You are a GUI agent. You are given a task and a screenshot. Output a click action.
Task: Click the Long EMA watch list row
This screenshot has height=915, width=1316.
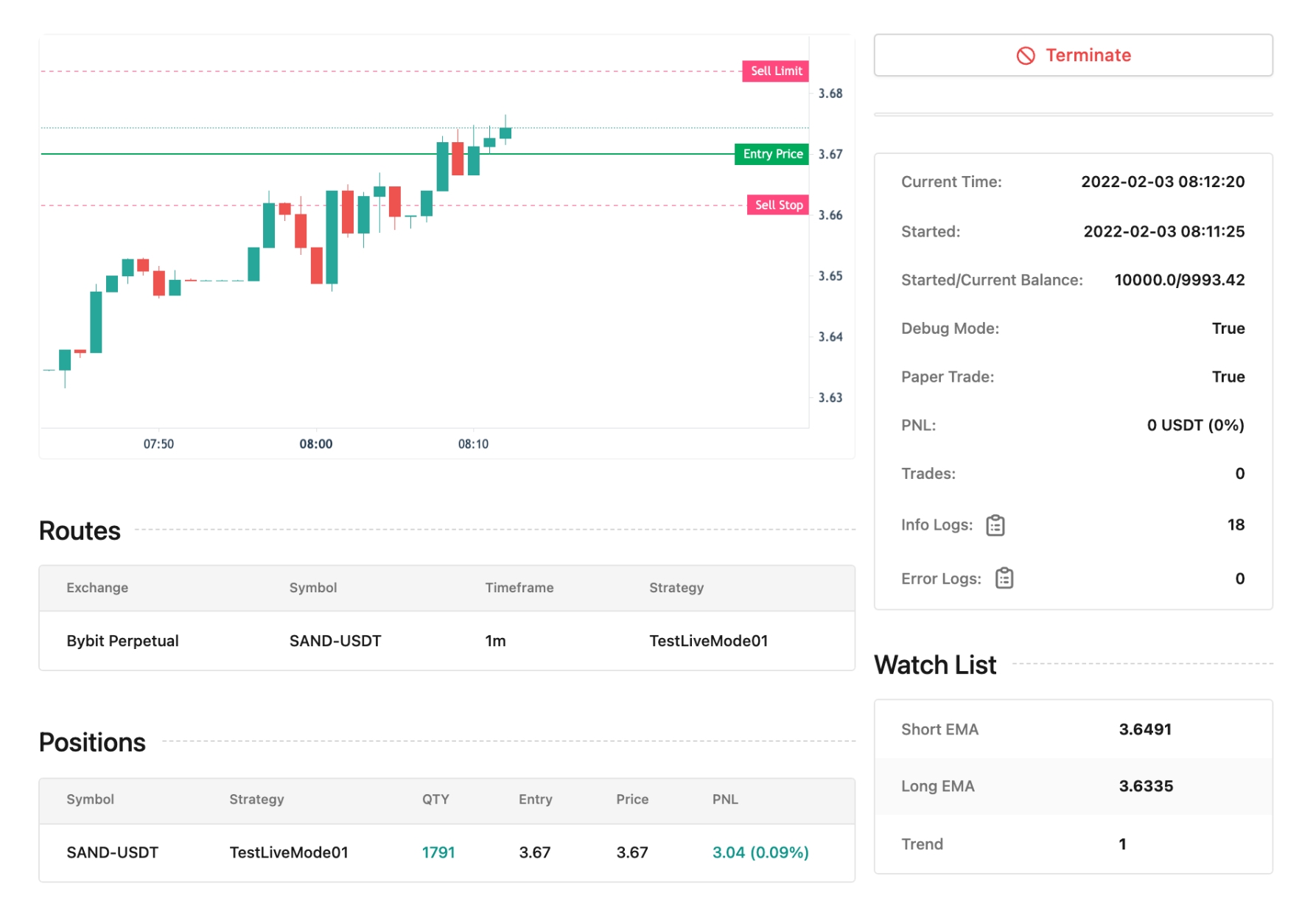(x=1073, y=786)
